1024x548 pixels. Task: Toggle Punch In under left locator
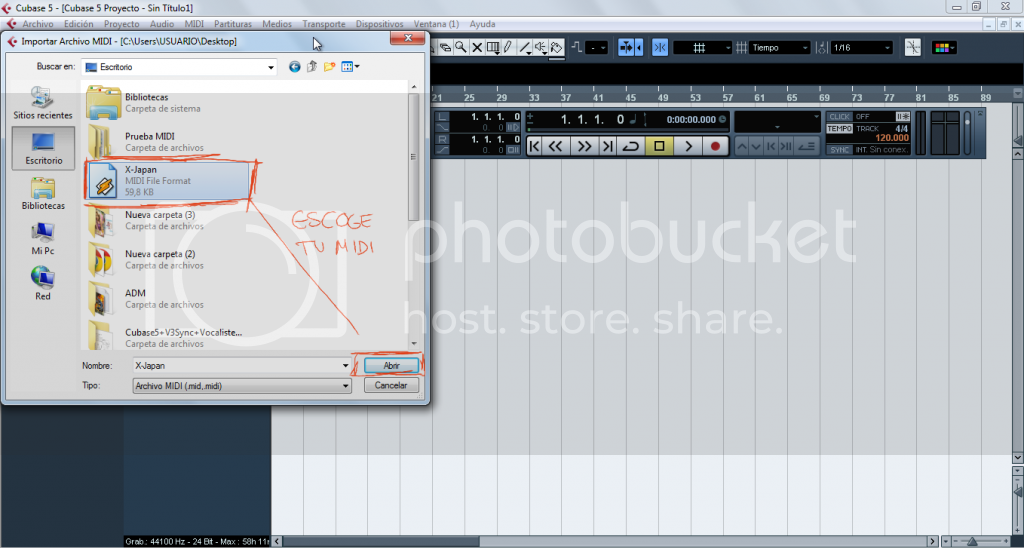click(443, 127)
